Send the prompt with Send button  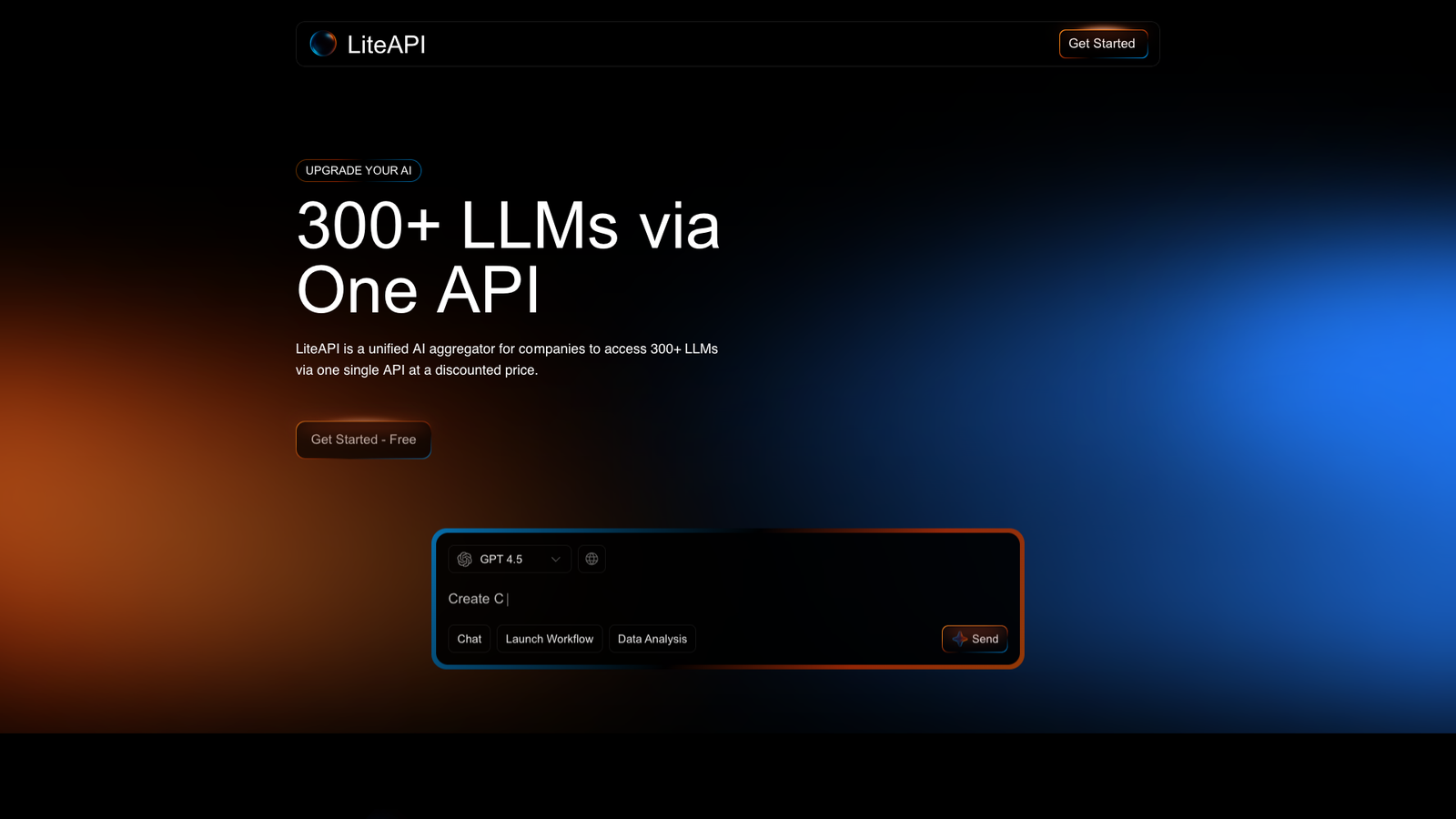(975, 639)
